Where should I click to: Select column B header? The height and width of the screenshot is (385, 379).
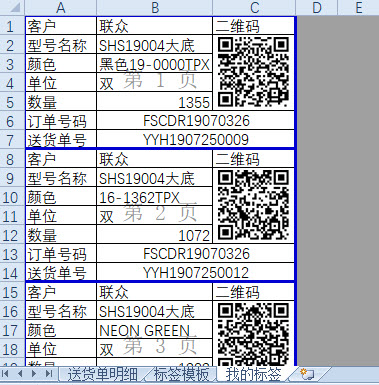[x=154, y=8]
